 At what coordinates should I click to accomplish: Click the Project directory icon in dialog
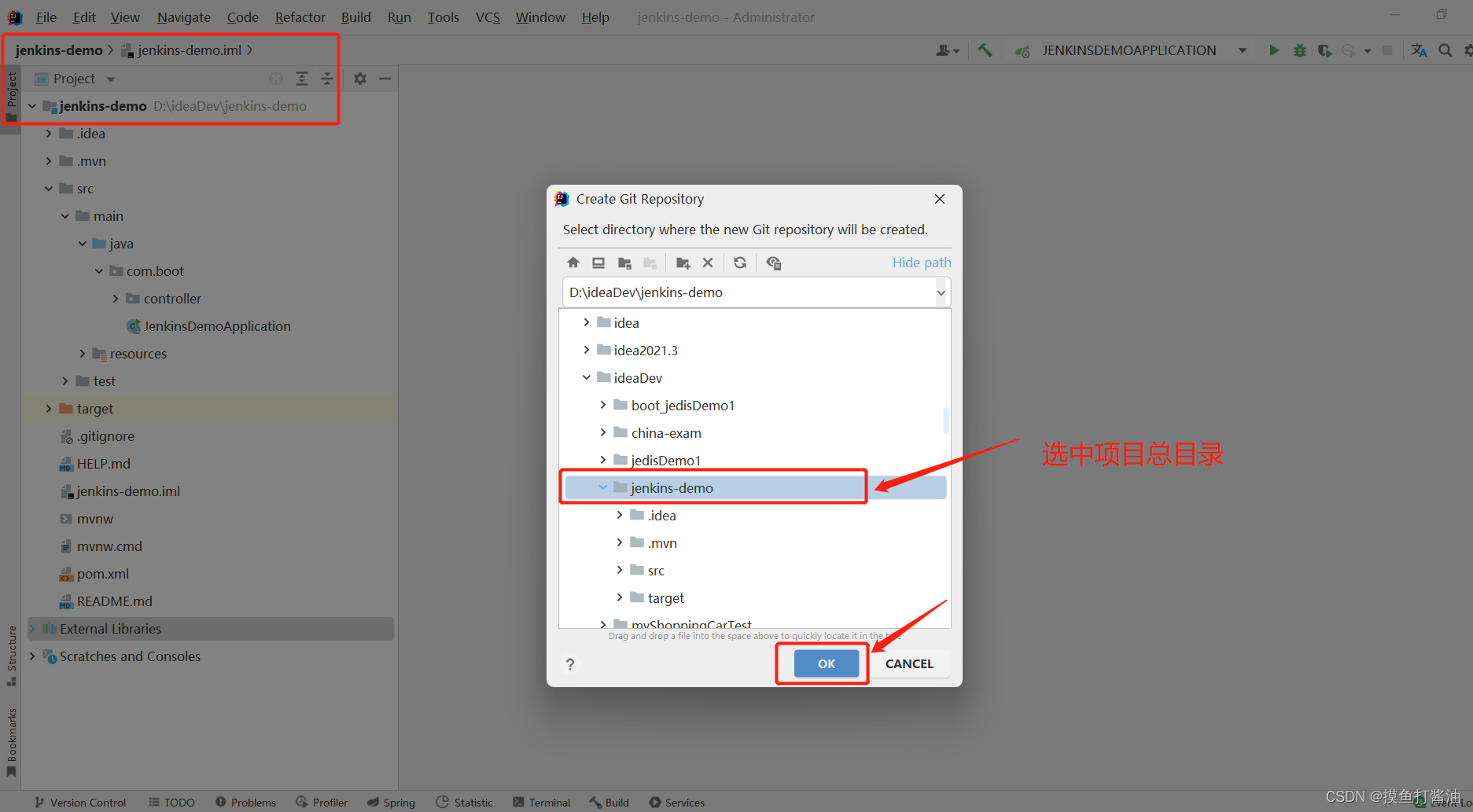pyautogui.click(x=624, y=263)
